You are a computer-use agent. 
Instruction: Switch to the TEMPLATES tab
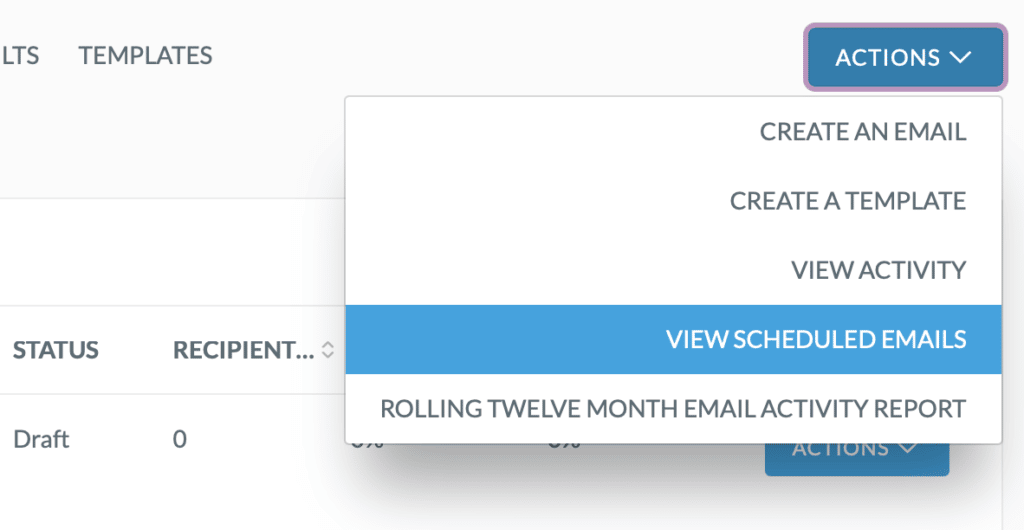click(x=146, y=55)
